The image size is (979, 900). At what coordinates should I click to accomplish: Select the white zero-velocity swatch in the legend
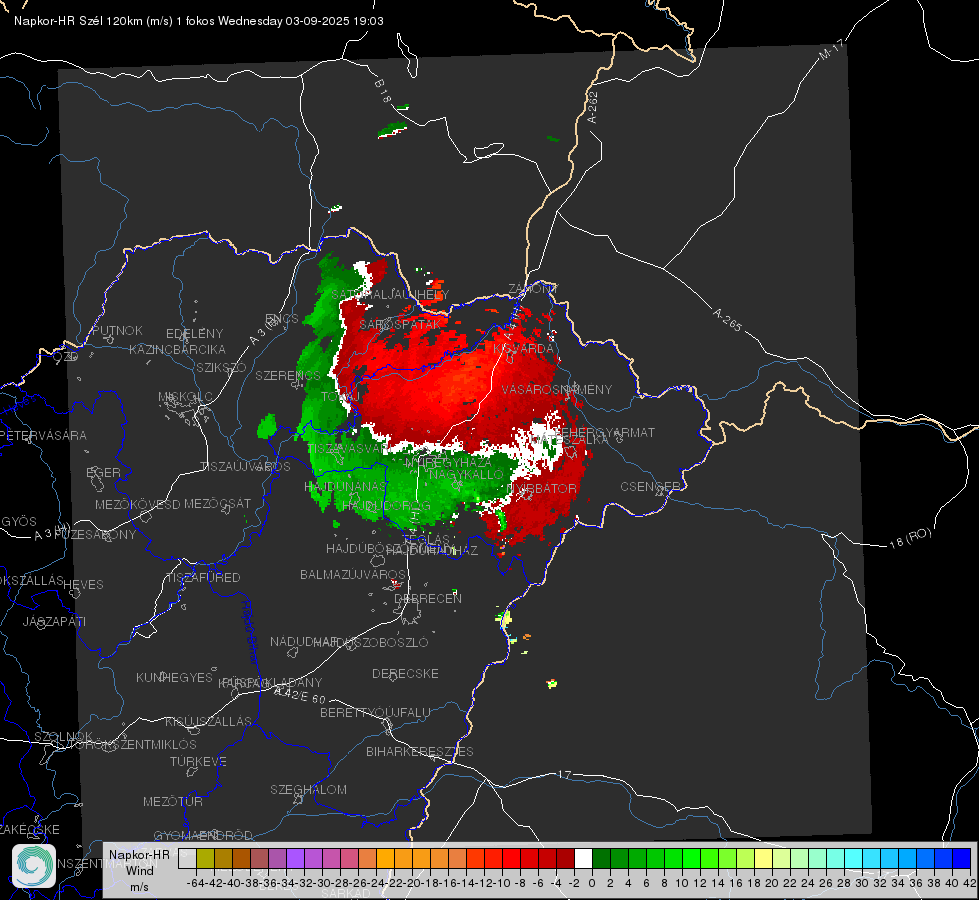[583, 858]
